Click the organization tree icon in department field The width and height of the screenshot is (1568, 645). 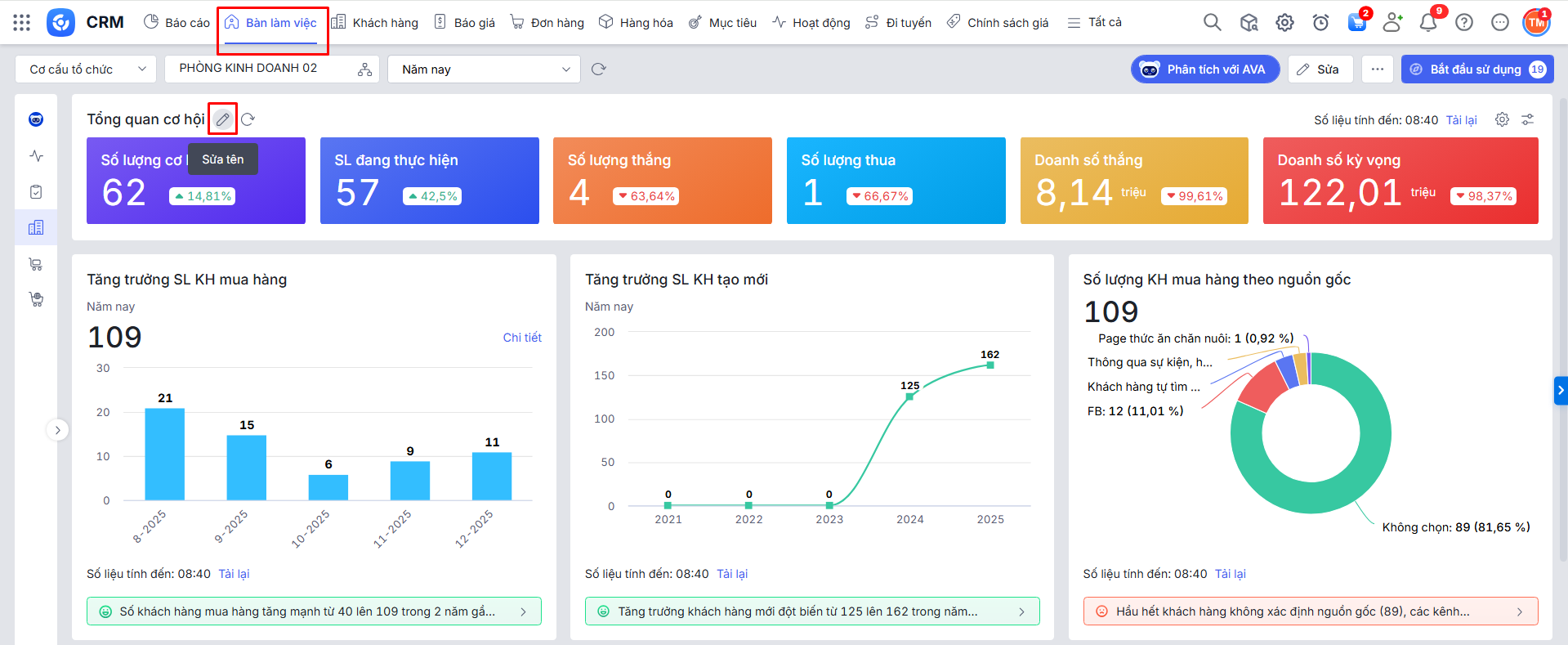pyautogui.click(x=364, y=69)
